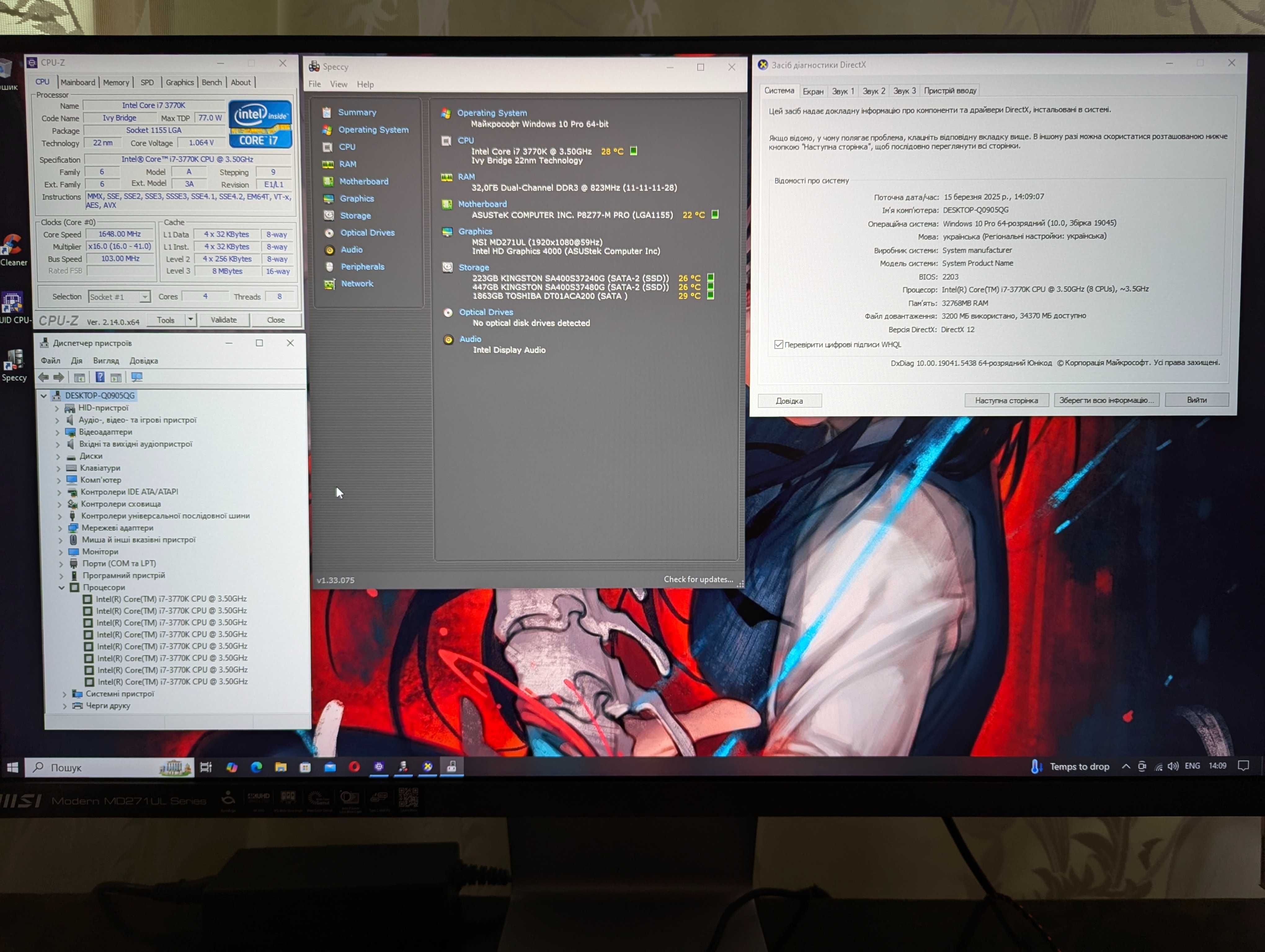This screenshot has width=1265, height=952.
Task: Select RAM section in Speccy sidebar
Action: coord(348,164)
